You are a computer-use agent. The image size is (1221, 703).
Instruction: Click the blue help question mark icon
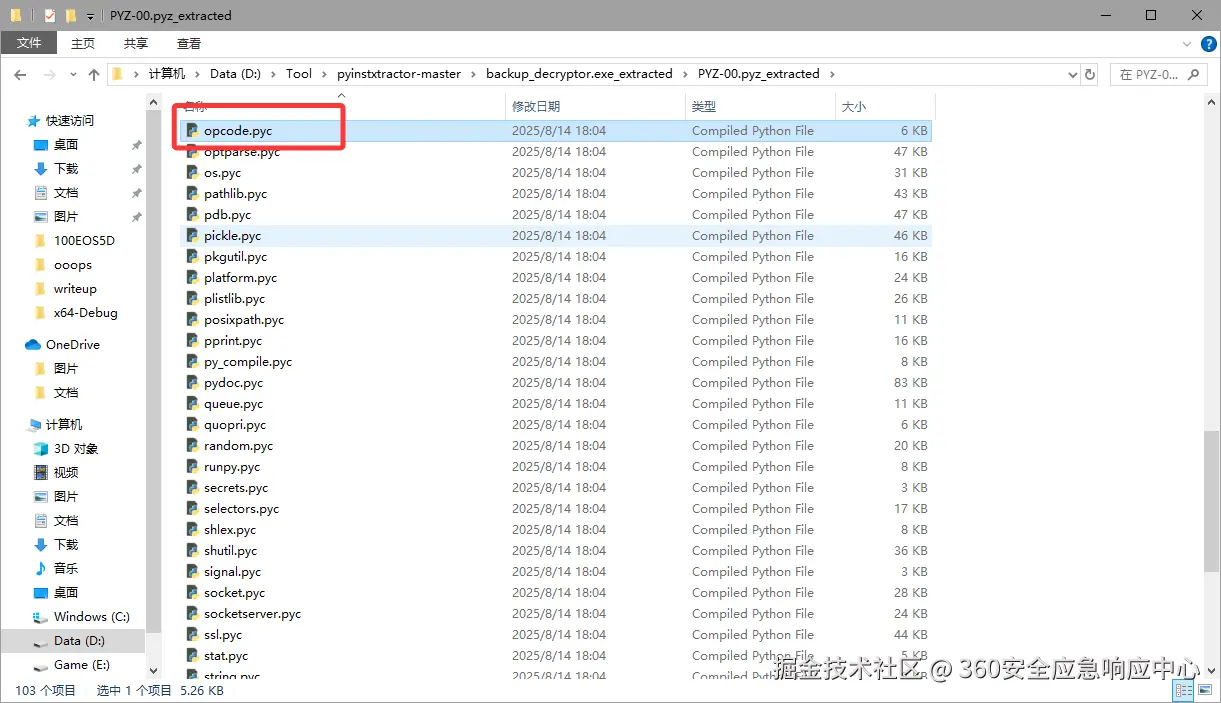pyautogui.click(x=1208, y=44)
